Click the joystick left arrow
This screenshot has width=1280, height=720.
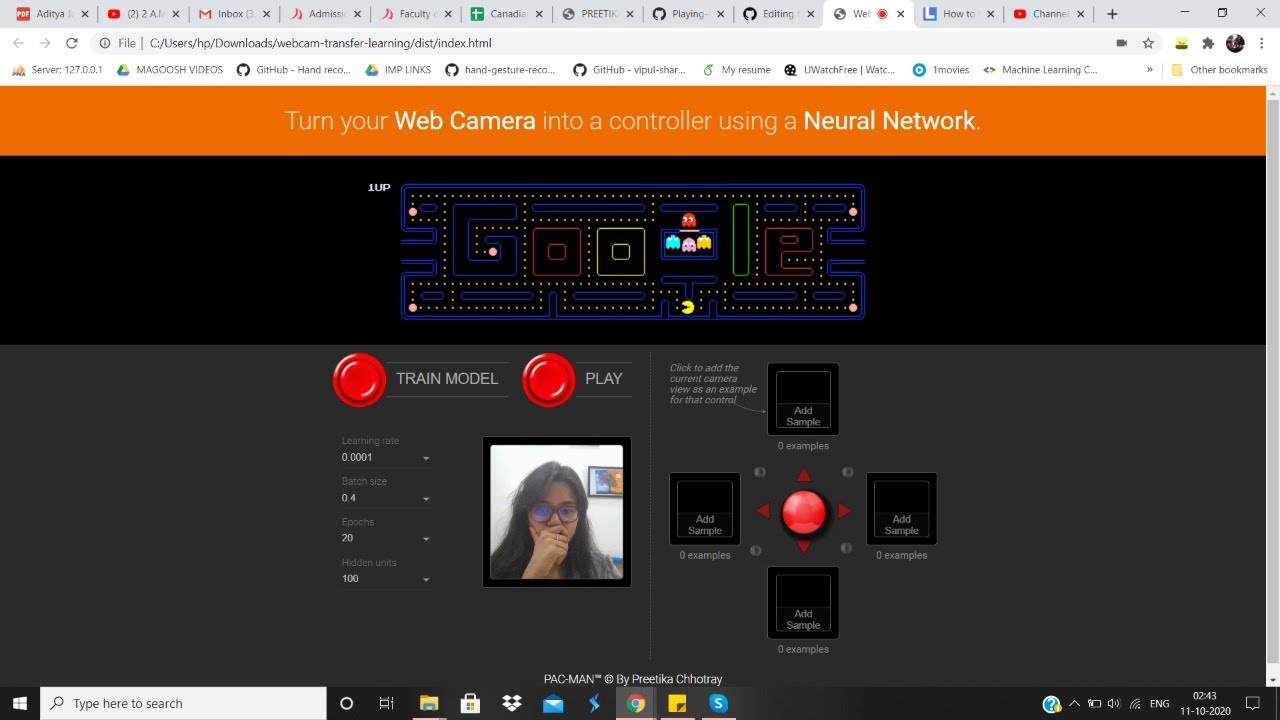coord(763,511)
